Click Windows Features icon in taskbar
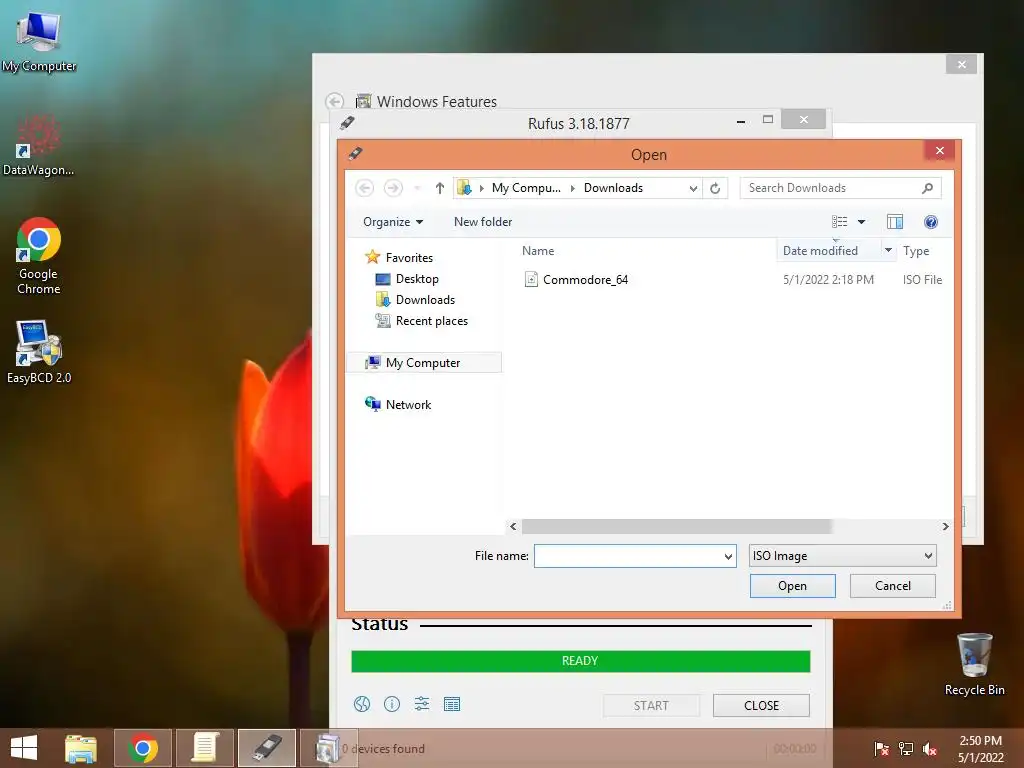Viewport: 1024px width, 768px height. [328, 748]
